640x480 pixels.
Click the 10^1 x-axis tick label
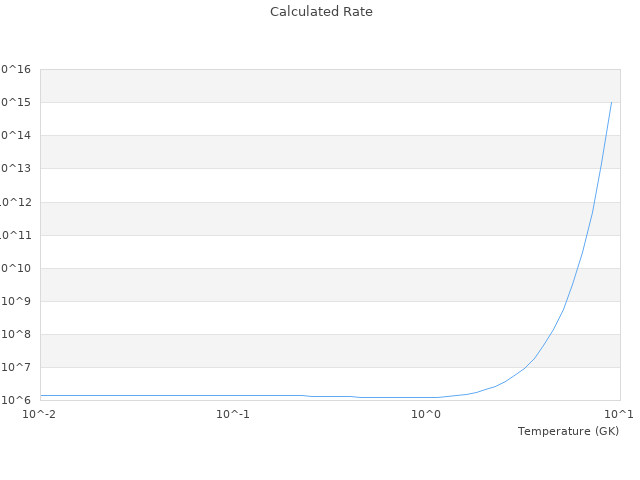pos(619,414)
